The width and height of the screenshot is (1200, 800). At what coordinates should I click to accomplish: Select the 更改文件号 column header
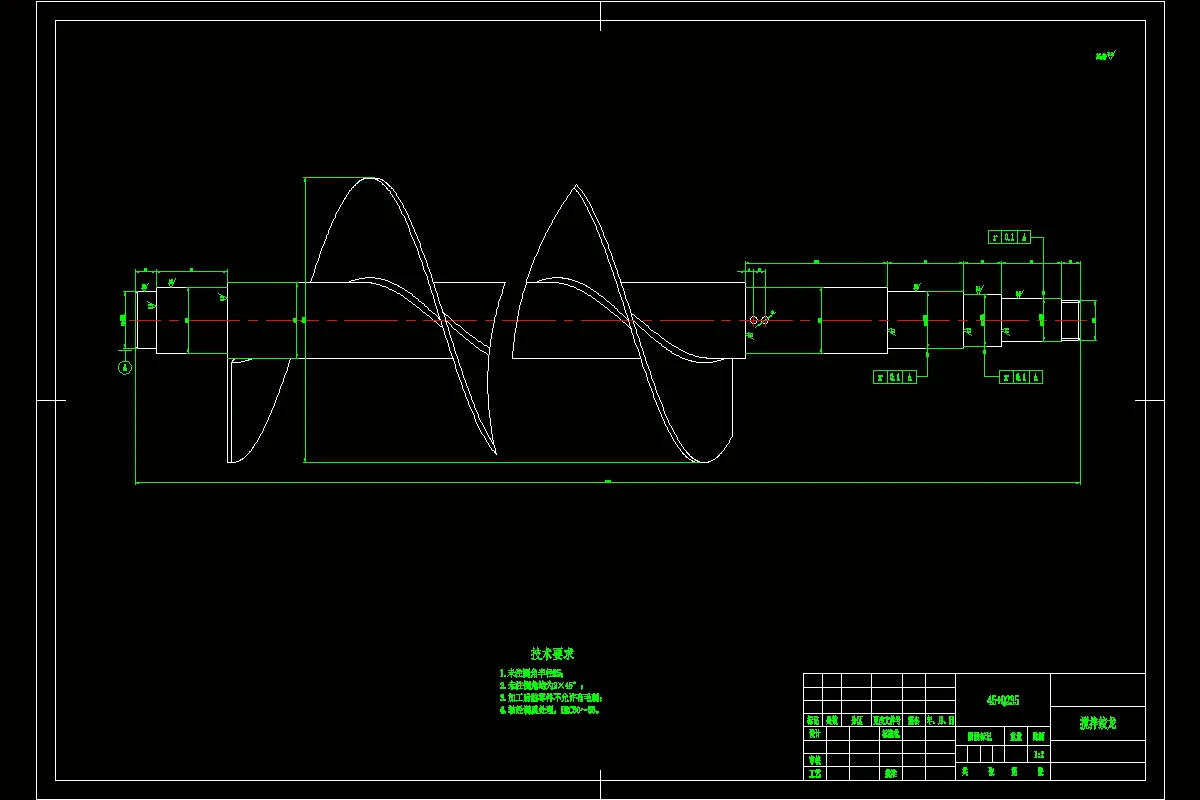click(x=887, y=720)
